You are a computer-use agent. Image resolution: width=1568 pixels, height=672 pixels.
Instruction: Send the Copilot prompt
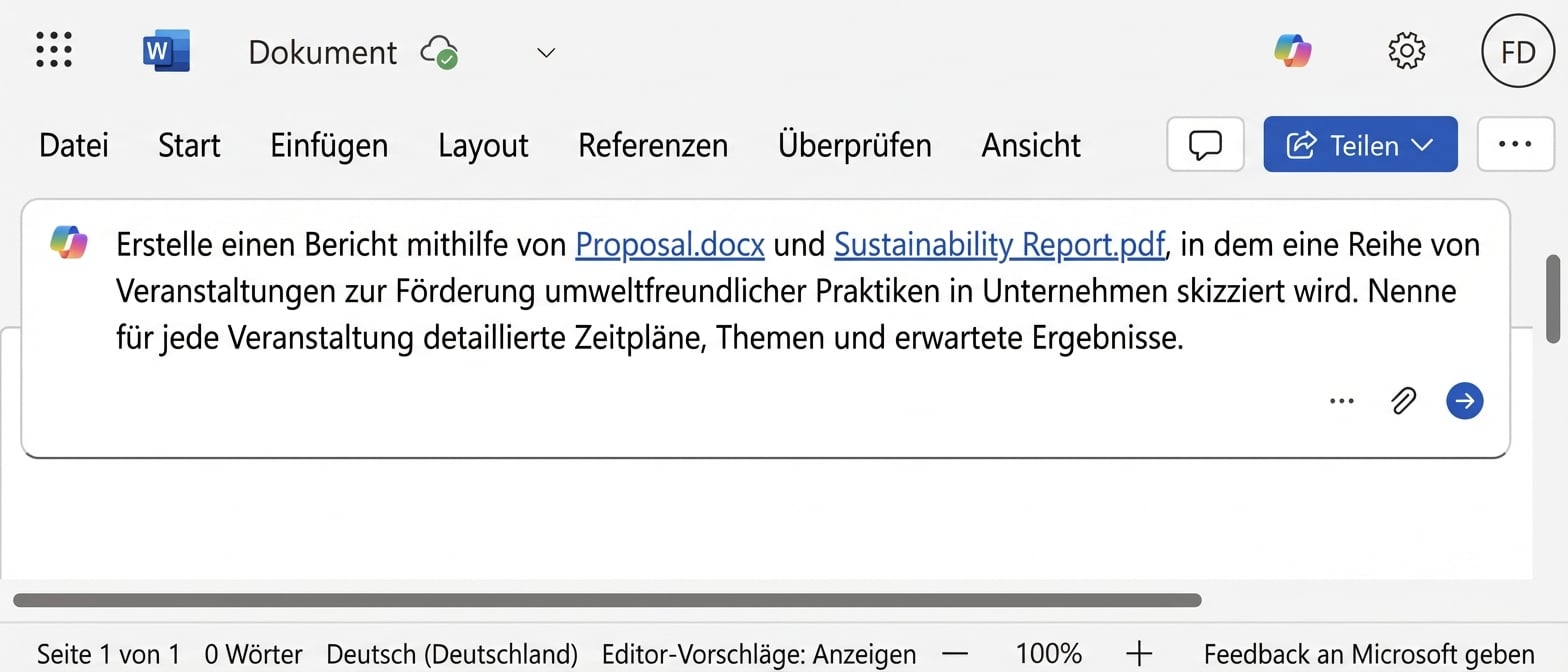point(1465,401)
